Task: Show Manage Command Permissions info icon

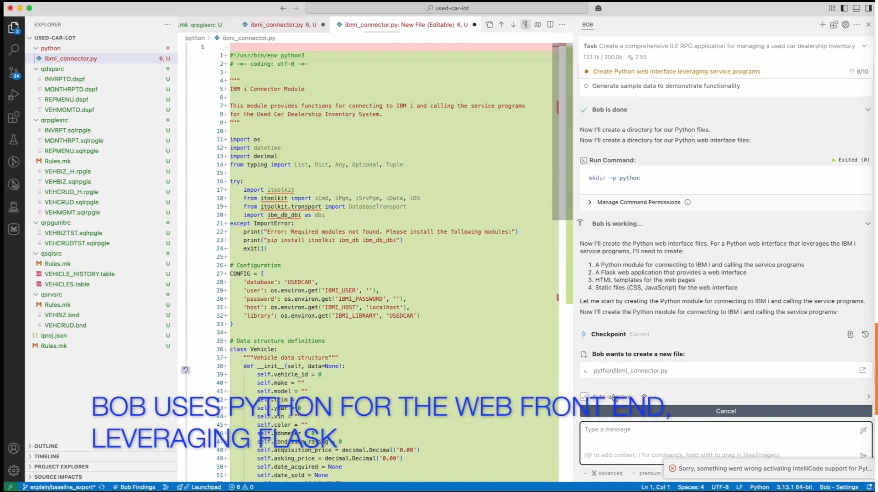Action: click(688, 202)
